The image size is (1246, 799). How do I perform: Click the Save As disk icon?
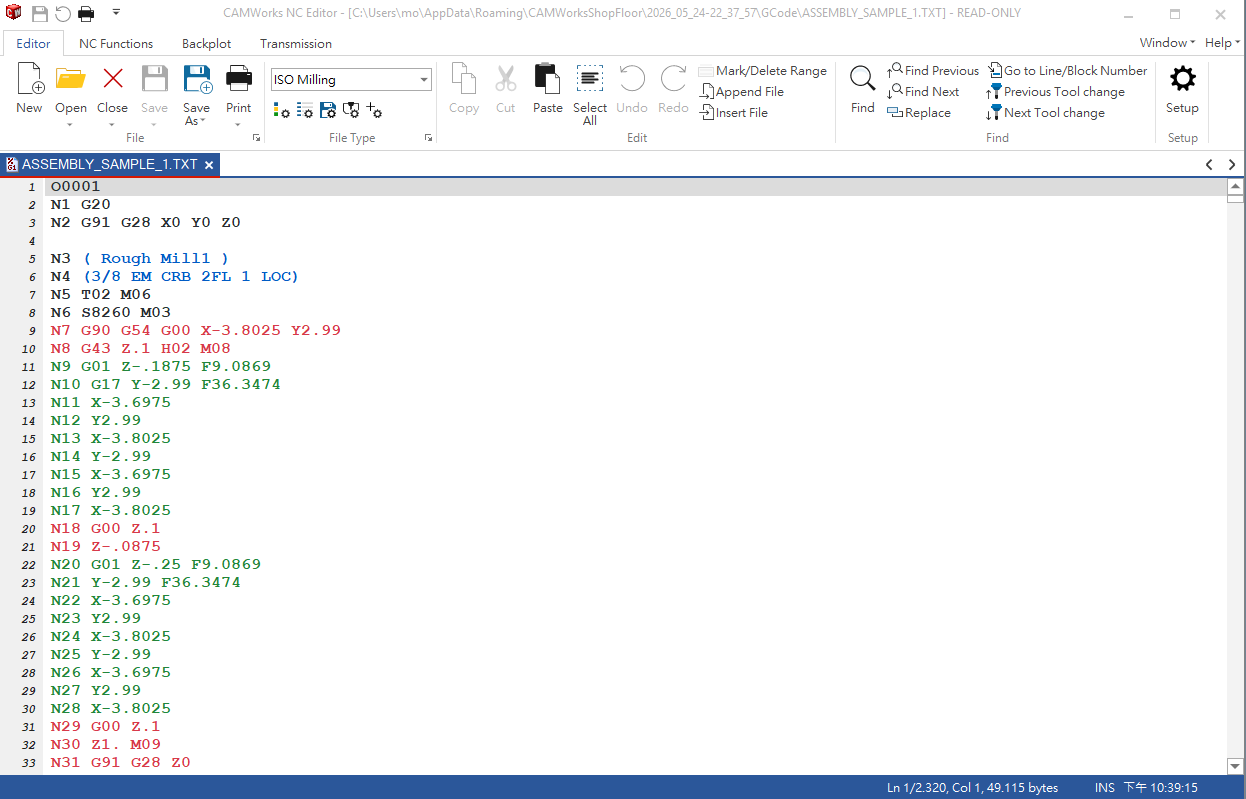pos(196,79)
